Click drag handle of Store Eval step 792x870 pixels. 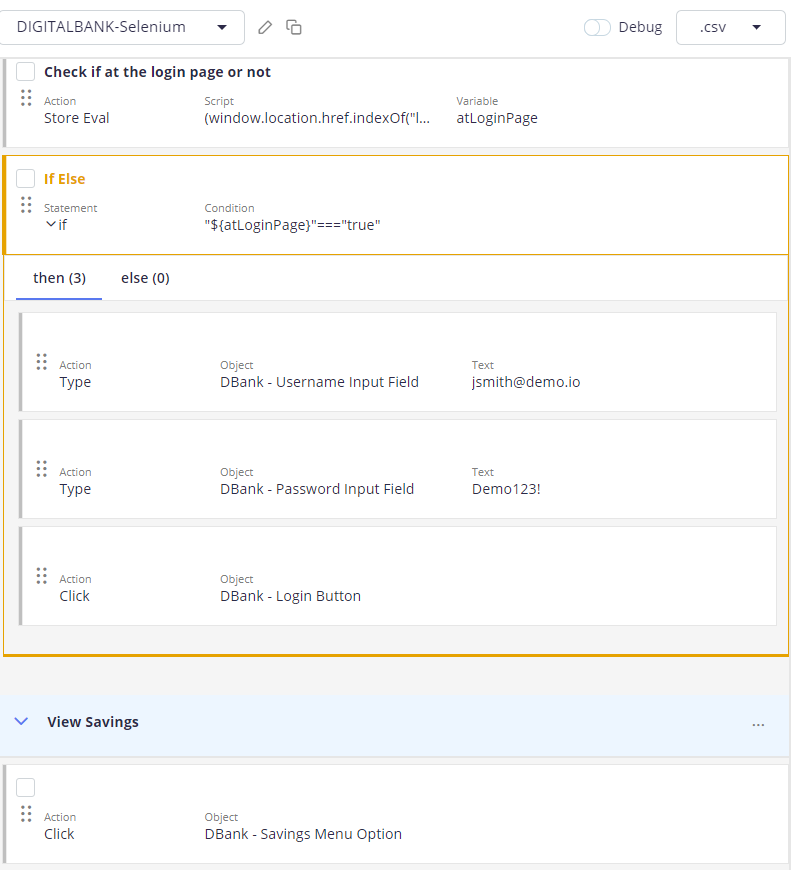(26, 98)
